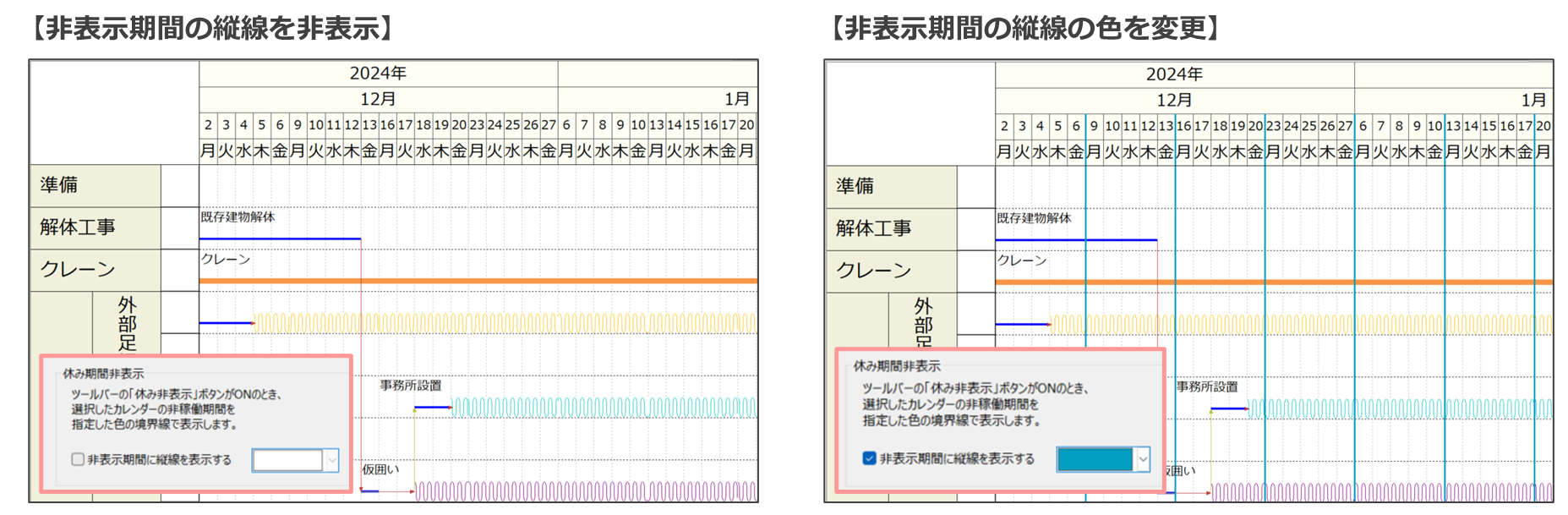1568x515 pixels.
Task: Click the 12月 header in the right chart
Action: click(x=1174, y=100)
